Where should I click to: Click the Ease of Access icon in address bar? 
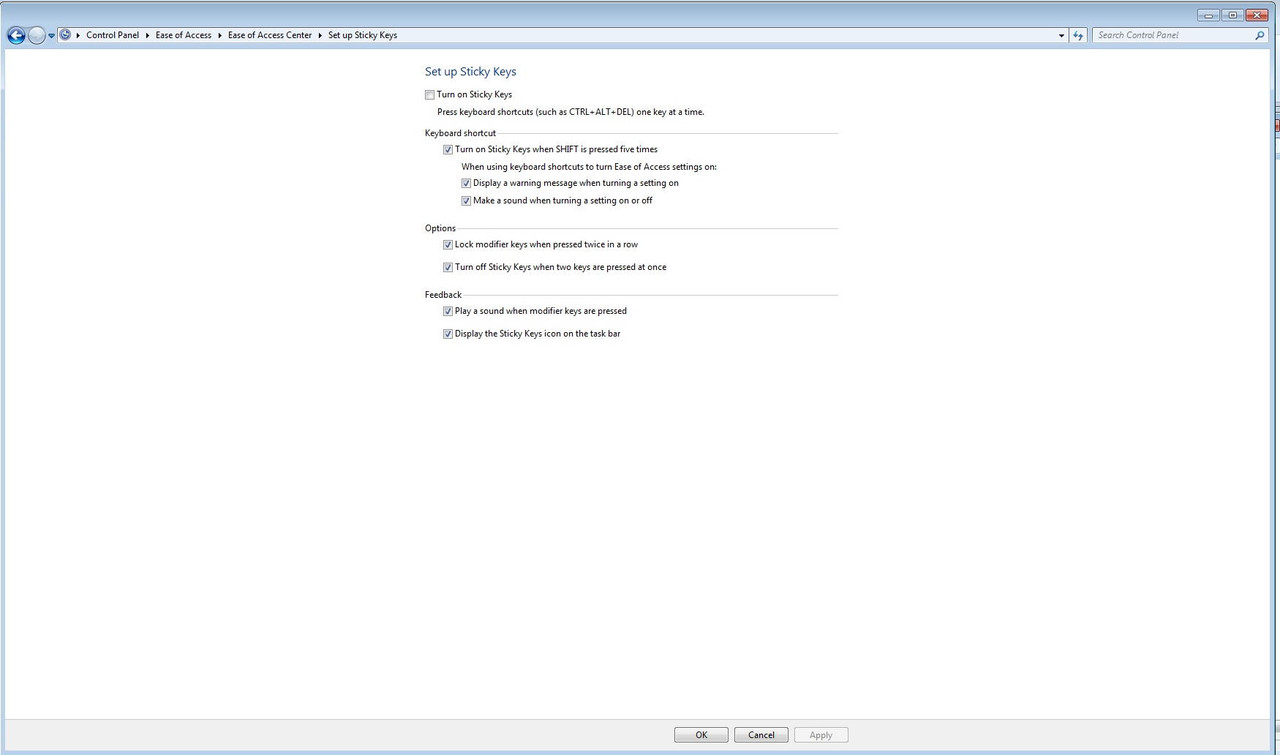(x=65, y=35)
